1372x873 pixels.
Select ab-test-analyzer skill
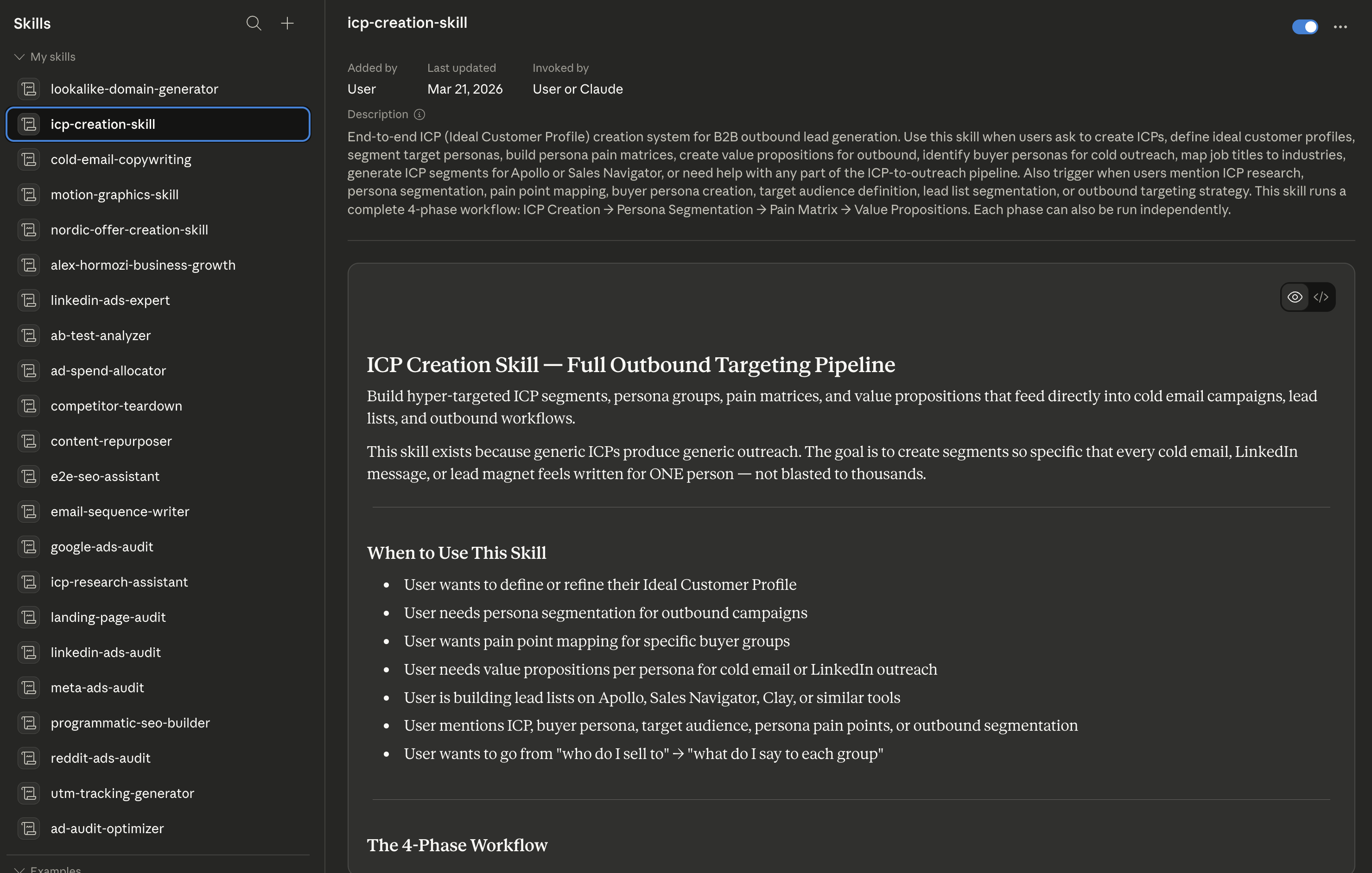158,335
